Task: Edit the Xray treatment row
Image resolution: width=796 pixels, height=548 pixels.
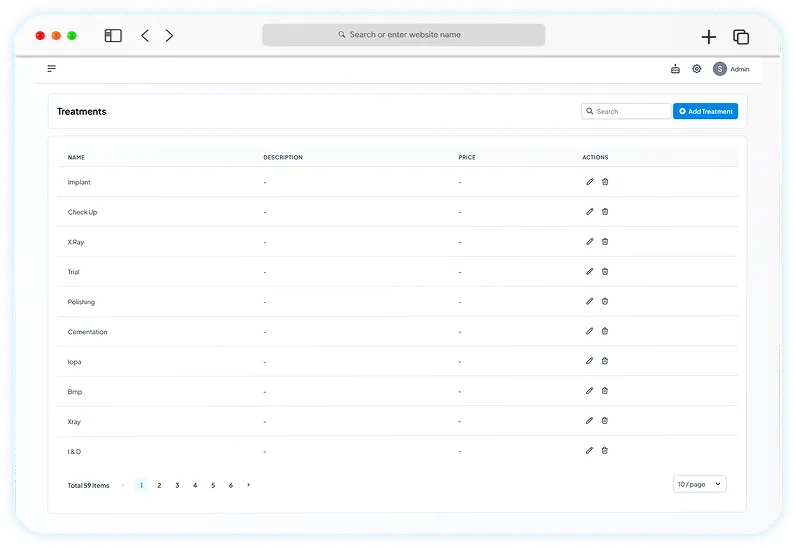Action: pos(589,421)
